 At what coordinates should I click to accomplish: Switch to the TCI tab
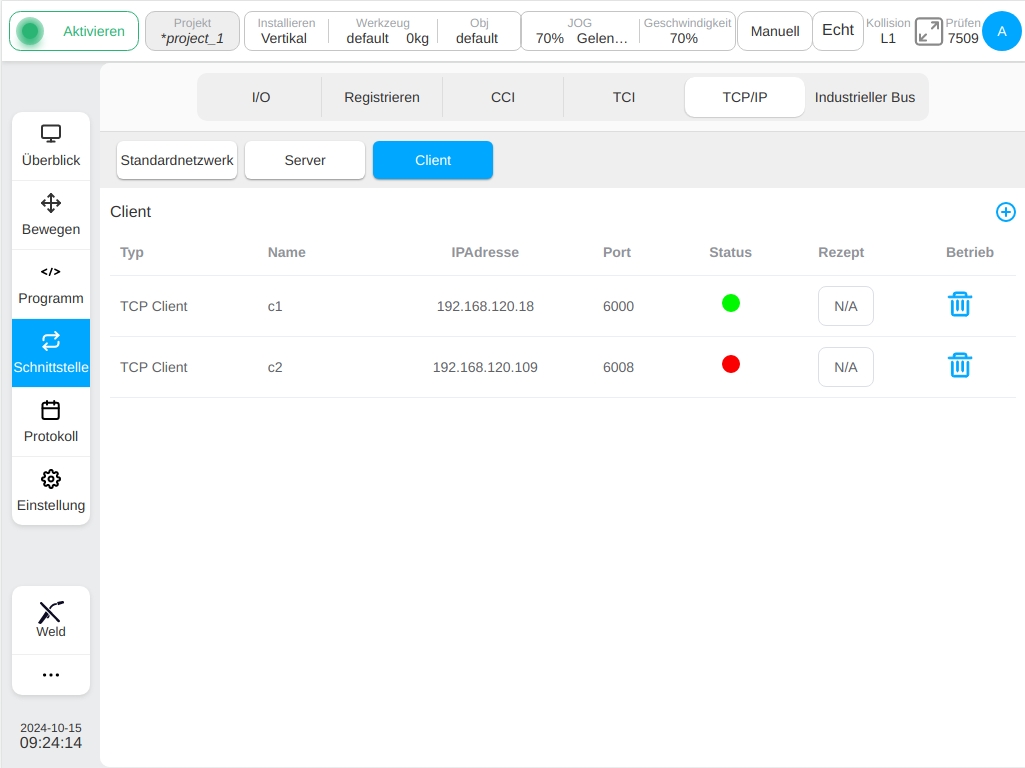pos(624,97)
